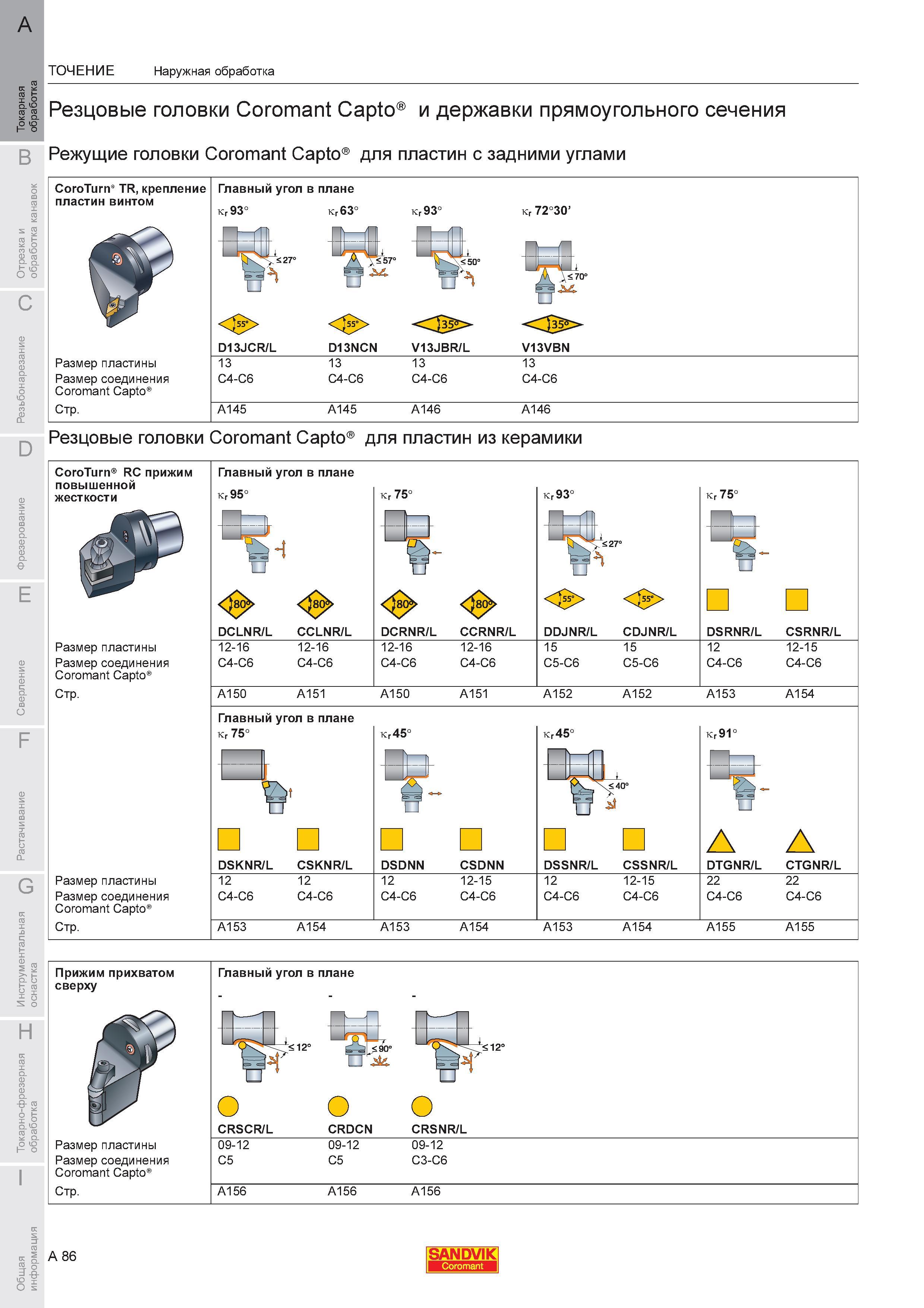This screenshot has width=924, height=1308.
Task: Click the round insert icon above CRDCN
Action: click(x=338, y=1107)
